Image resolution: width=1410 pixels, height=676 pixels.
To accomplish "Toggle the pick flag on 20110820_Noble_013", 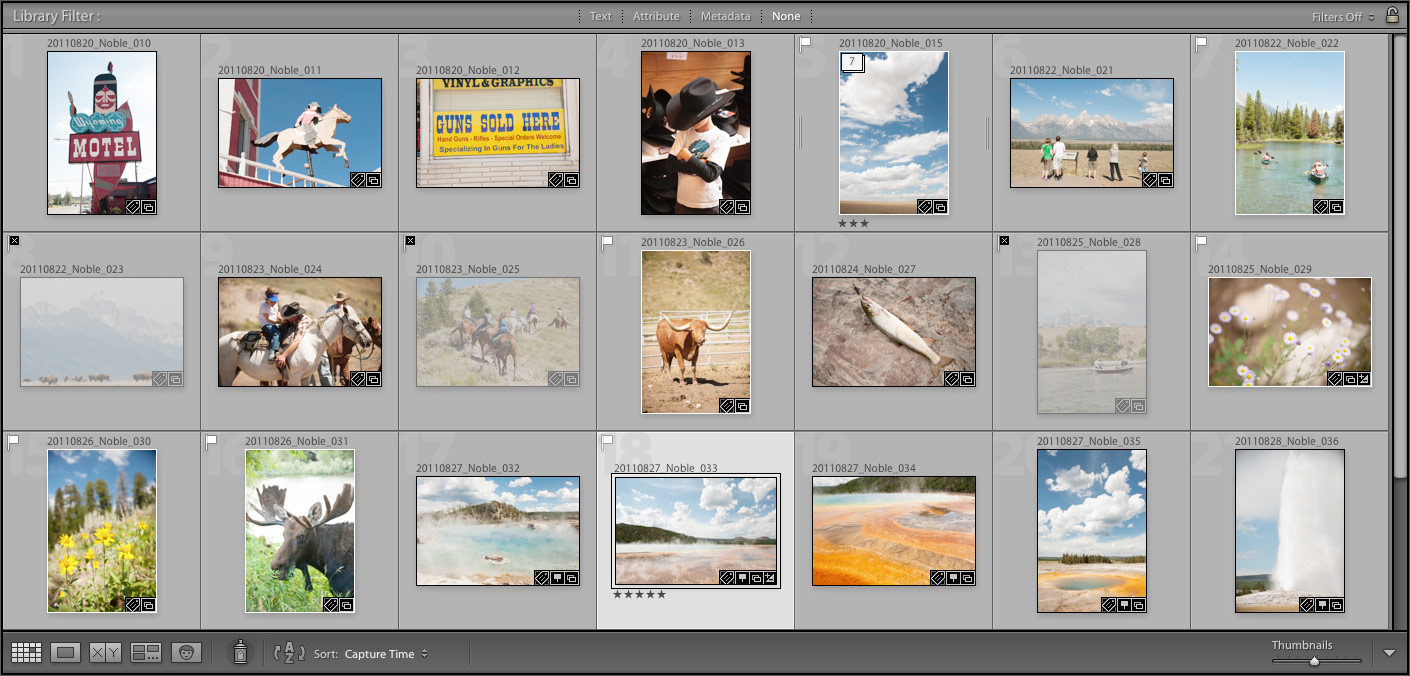I will tap(605, 42).
